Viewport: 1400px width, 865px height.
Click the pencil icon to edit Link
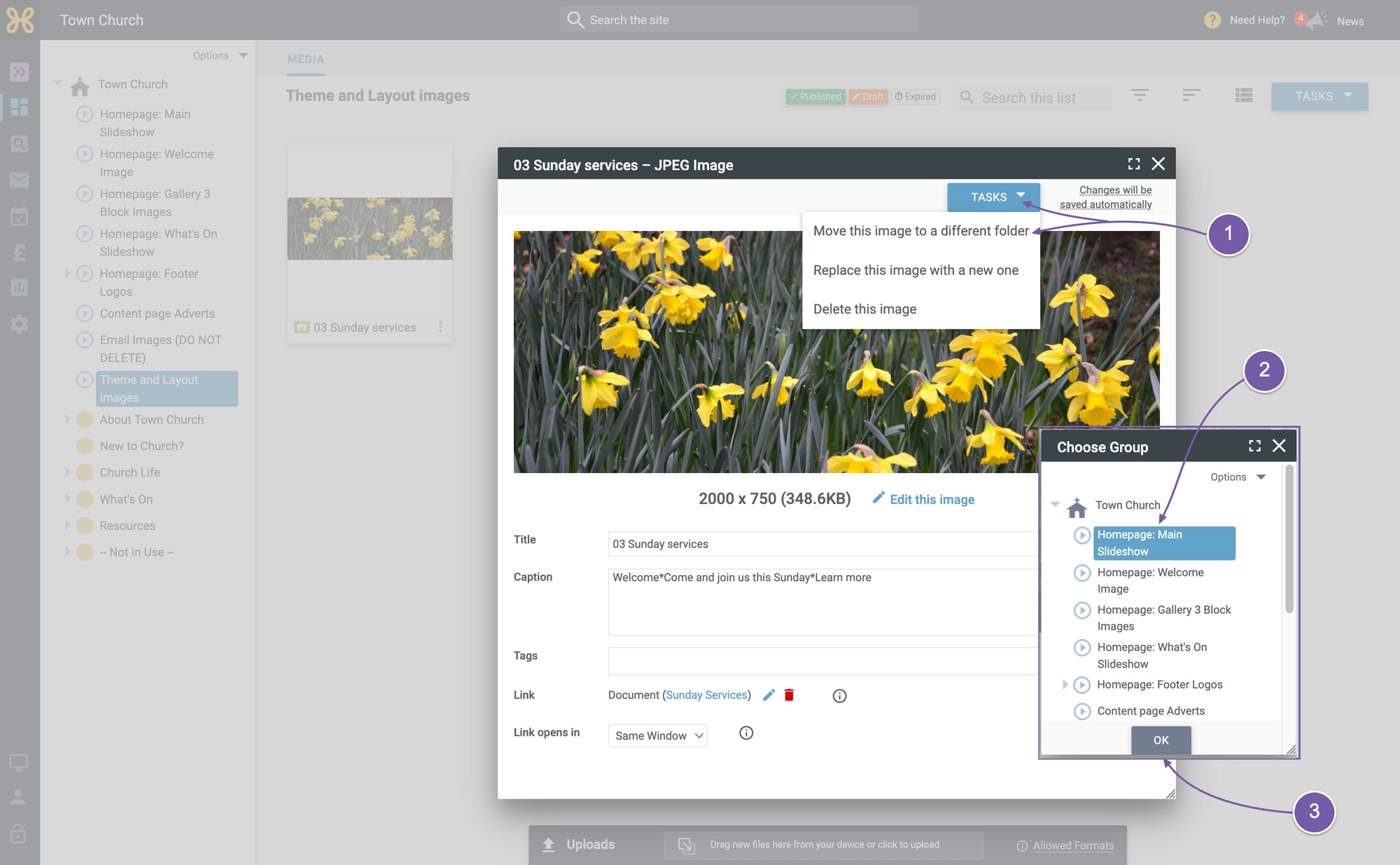point(769,695)
